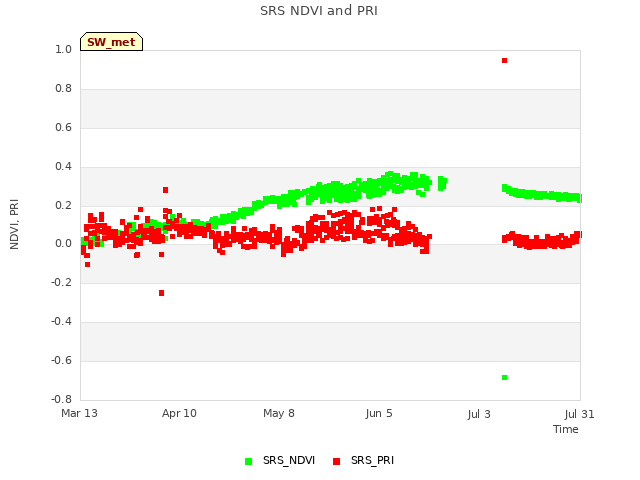The image size is (640, 480).
Task: Click the green outlier point near -0.7
Action: (x=504, y=378)
